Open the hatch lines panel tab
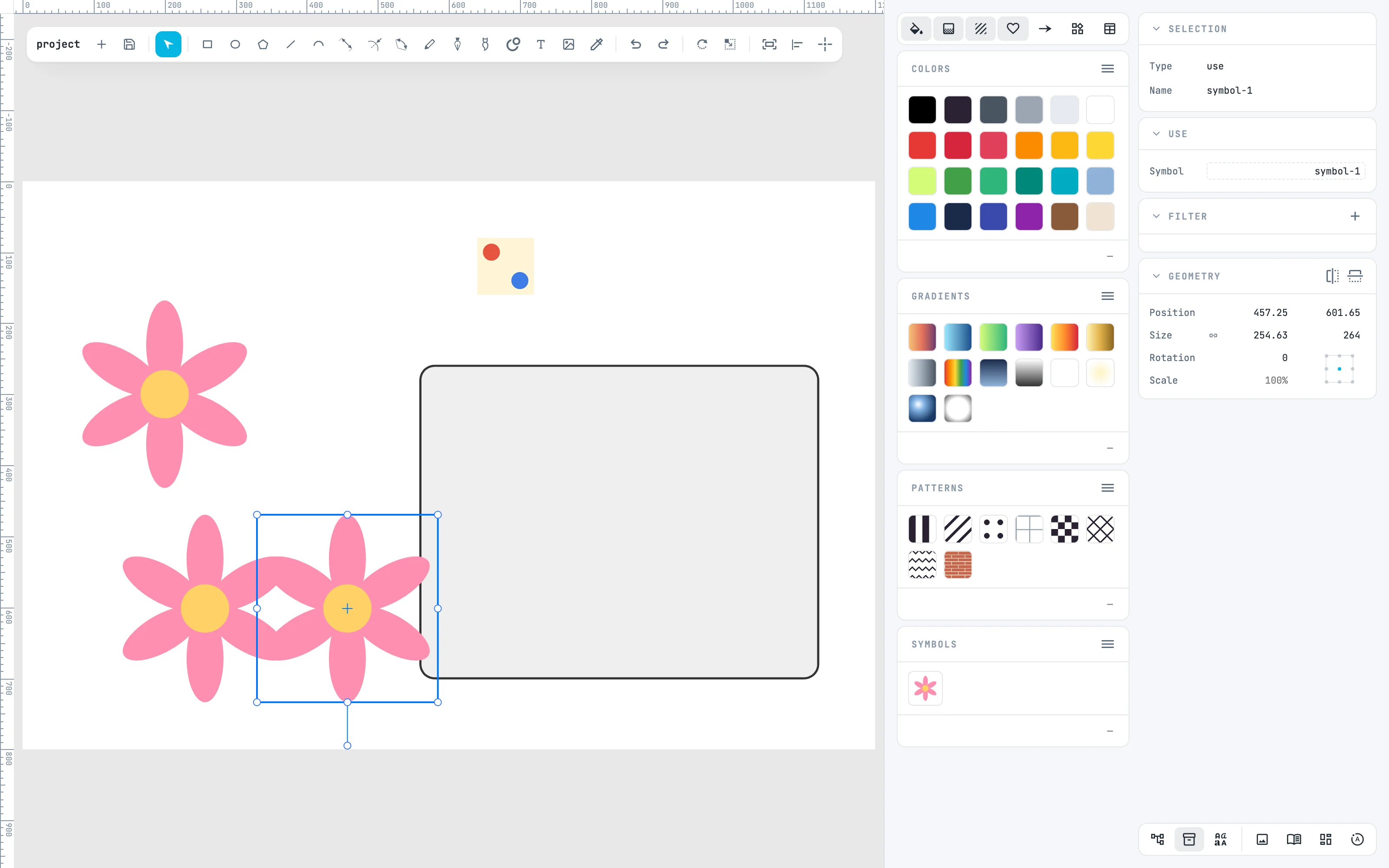Image resolution: width=1389 pixels, height=868 pixels. click(981, 29)
